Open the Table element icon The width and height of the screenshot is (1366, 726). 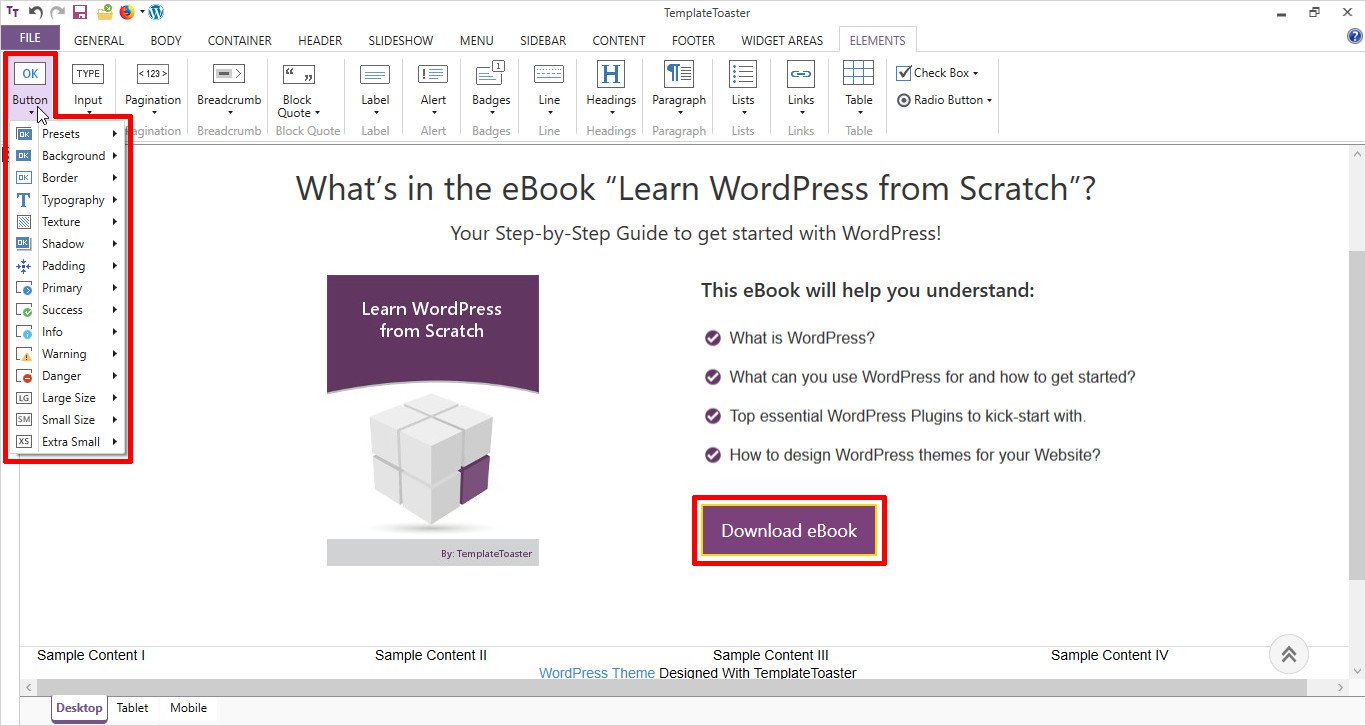[x=858, y=76]
